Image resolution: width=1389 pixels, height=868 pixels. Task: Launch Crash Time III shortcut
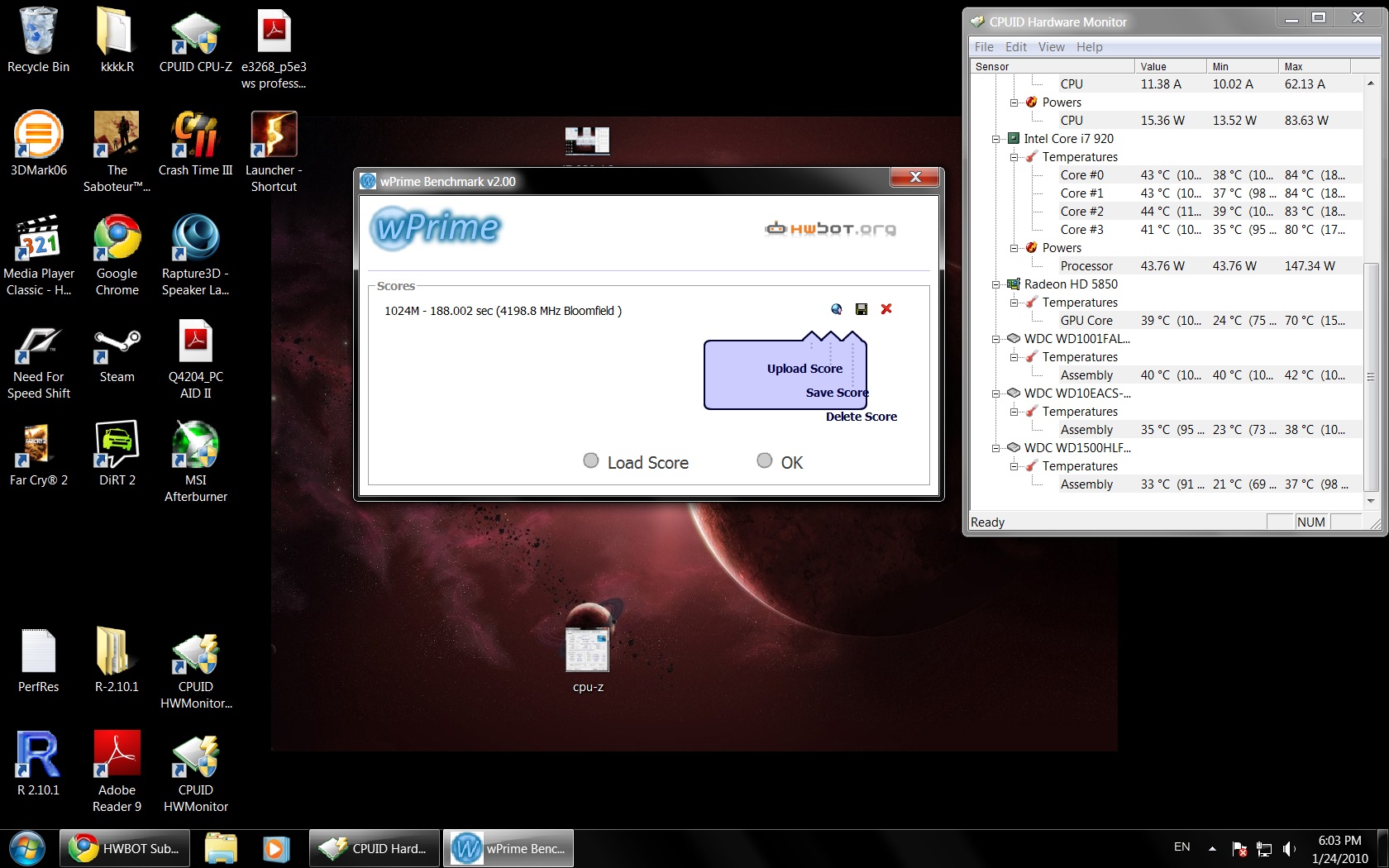click(x=195, y=143)
